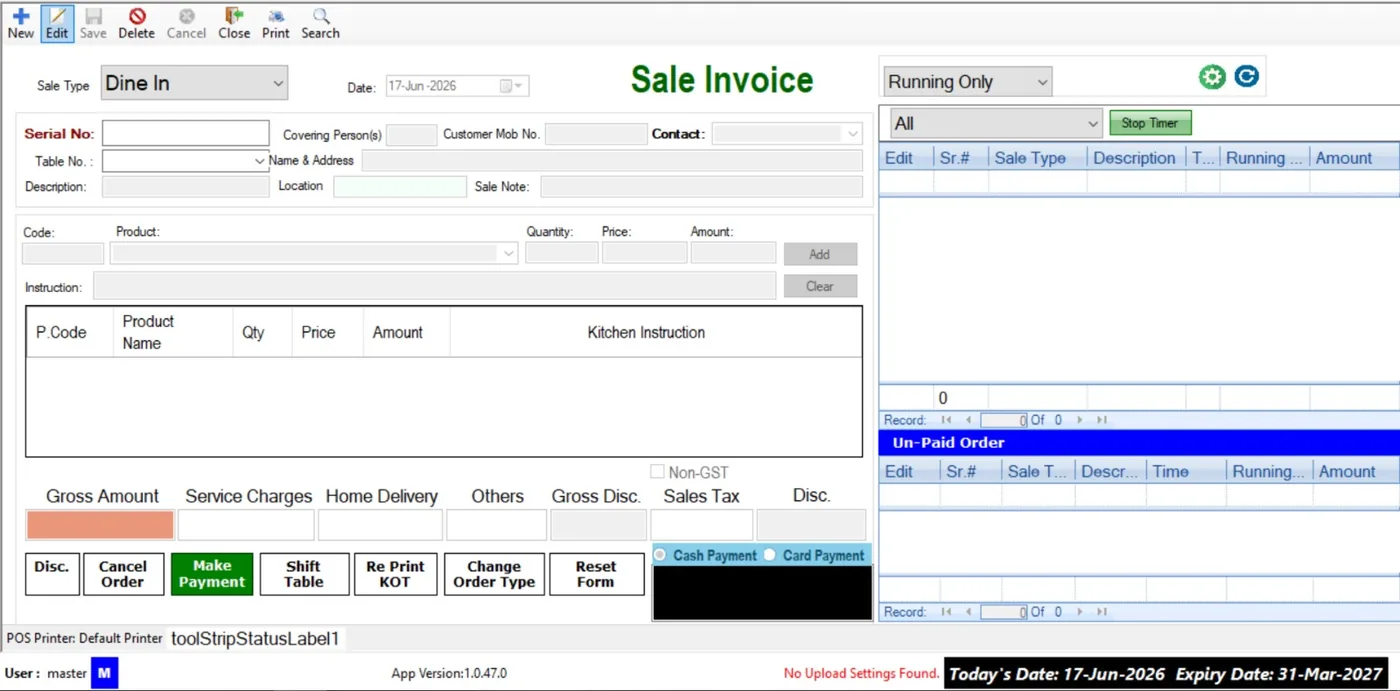Go to first record in Running orders navigator
Image resolution: width=1400 pixels, height=691 pixels.
click(946, 420)
